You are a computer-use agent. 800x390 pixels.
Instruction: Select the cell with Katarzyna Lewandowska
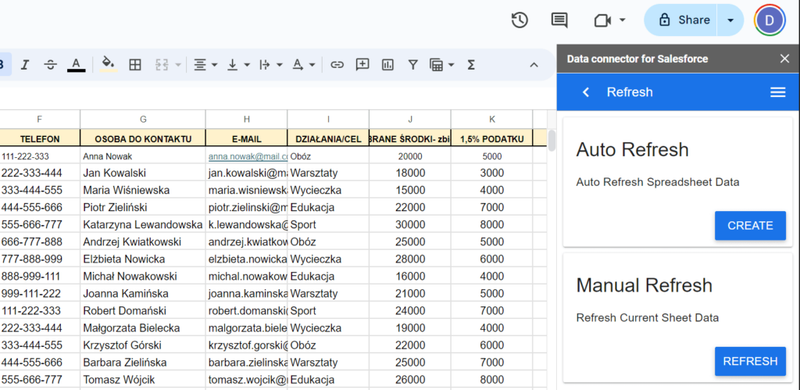pyautogui.click(x=143, y=225)
